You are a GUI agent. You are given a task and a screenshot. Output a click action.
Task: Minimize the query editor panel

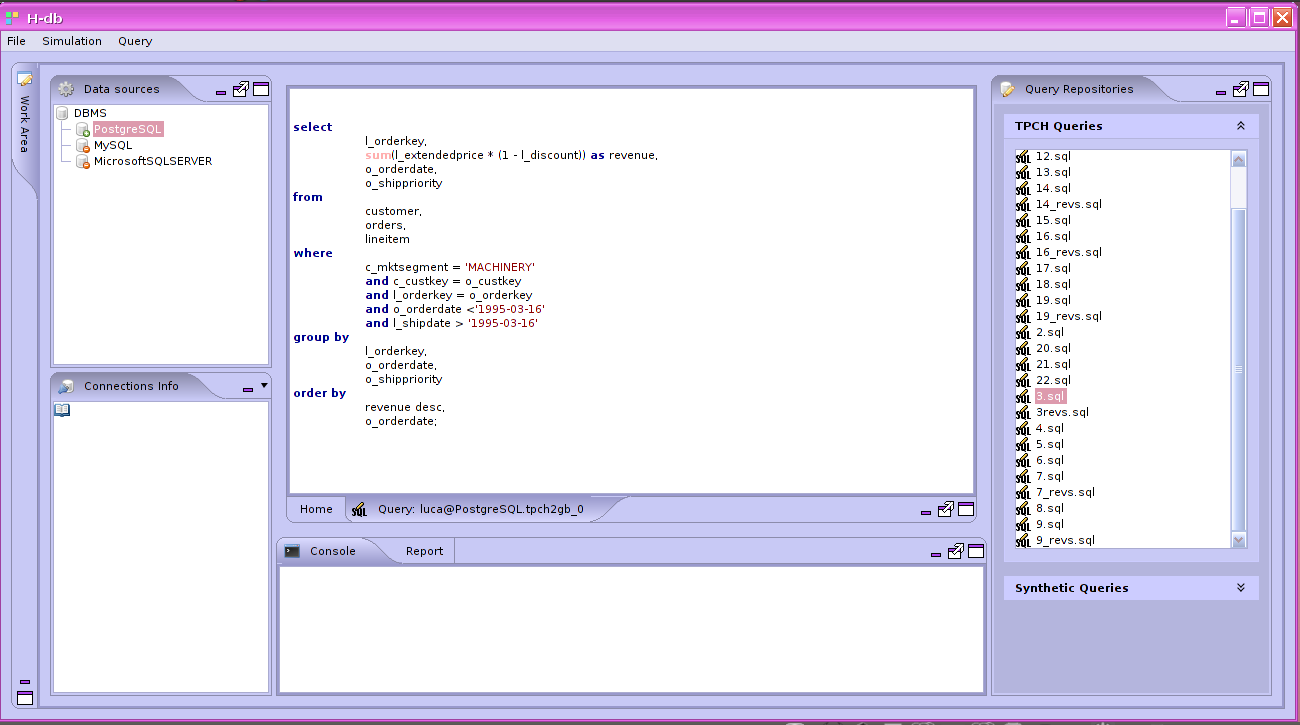(x=926, y=513)
